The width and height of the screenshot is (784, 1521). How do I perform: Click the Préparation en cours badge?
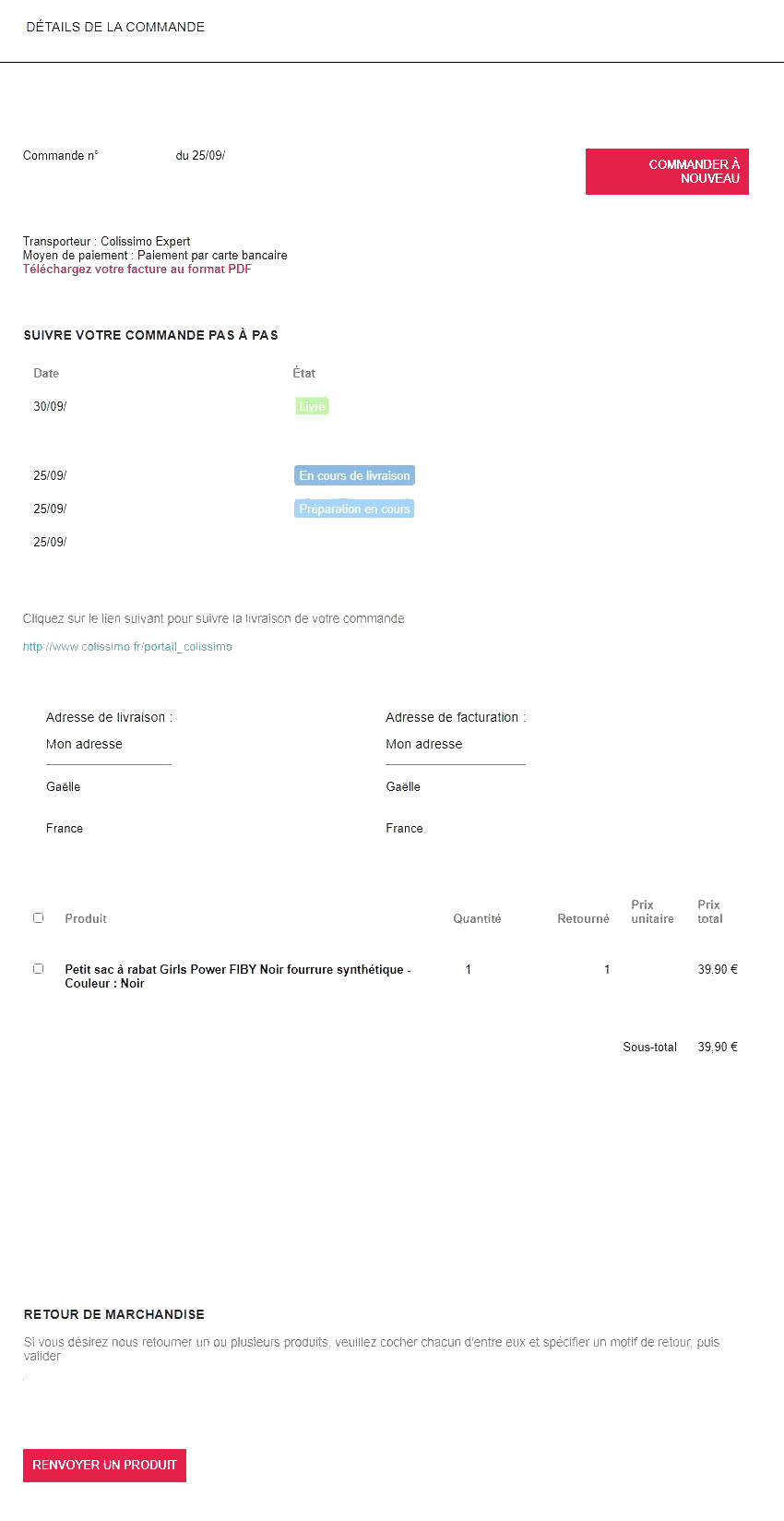pyautogui.click(x=354, y=509)
